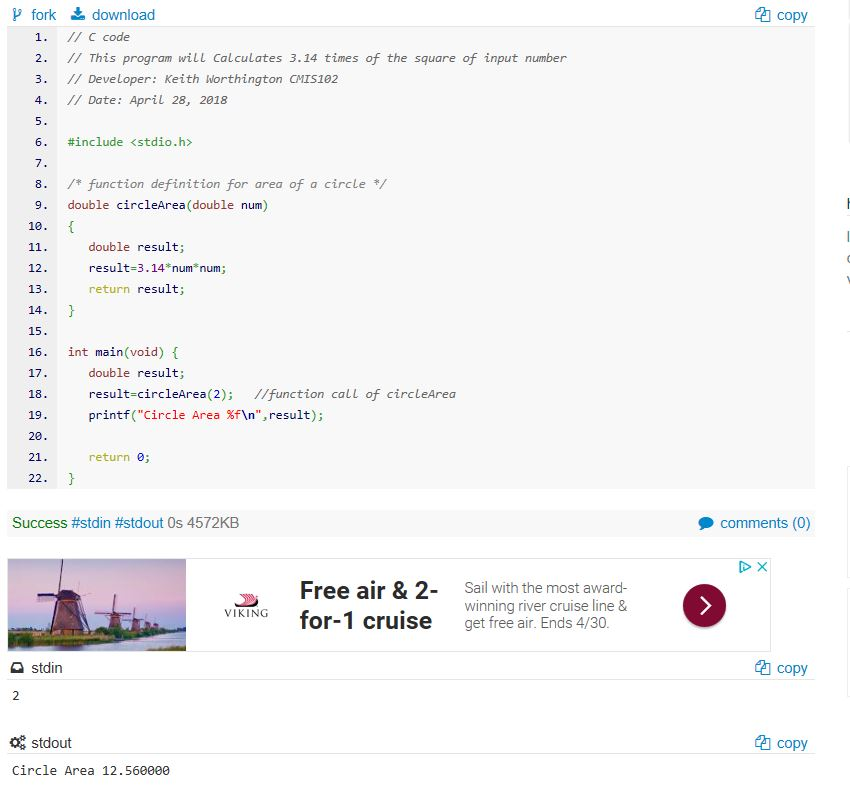850x804 pixels.
Task: Click '#include <stdio.h>' code line
Action: coord(130,142)
